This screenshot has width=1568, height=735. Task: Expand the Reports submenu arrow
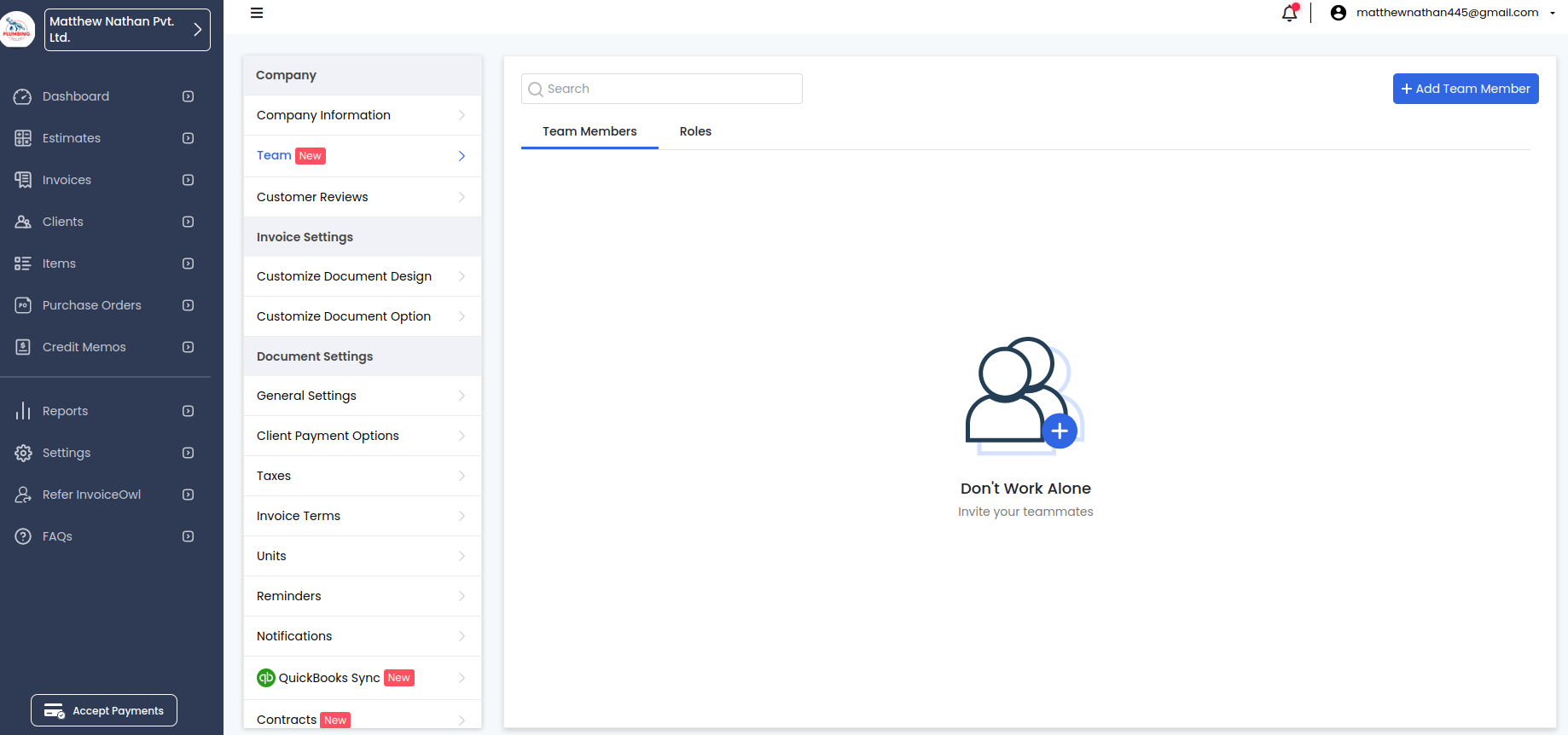(189, 411)
